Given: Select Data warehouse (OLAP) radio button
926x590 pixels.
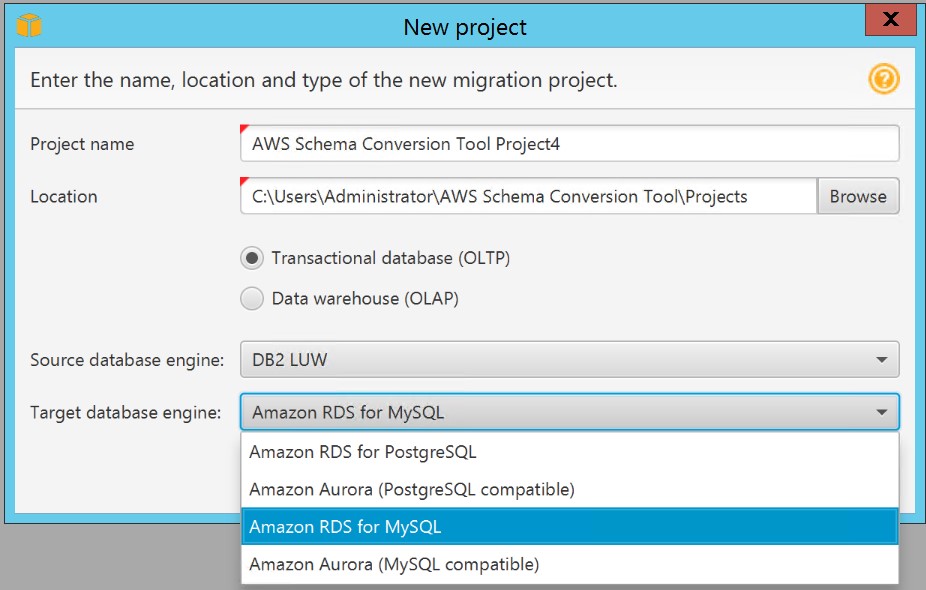Looking at the screenshot, I should [252, 299].
